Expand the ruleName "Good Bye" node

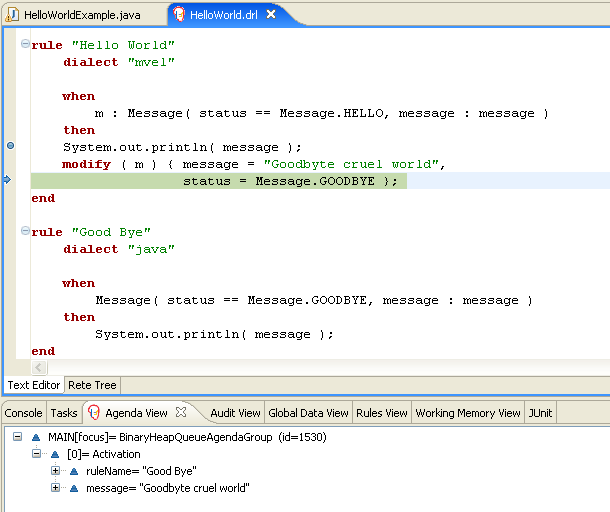[x=56, y=471]
